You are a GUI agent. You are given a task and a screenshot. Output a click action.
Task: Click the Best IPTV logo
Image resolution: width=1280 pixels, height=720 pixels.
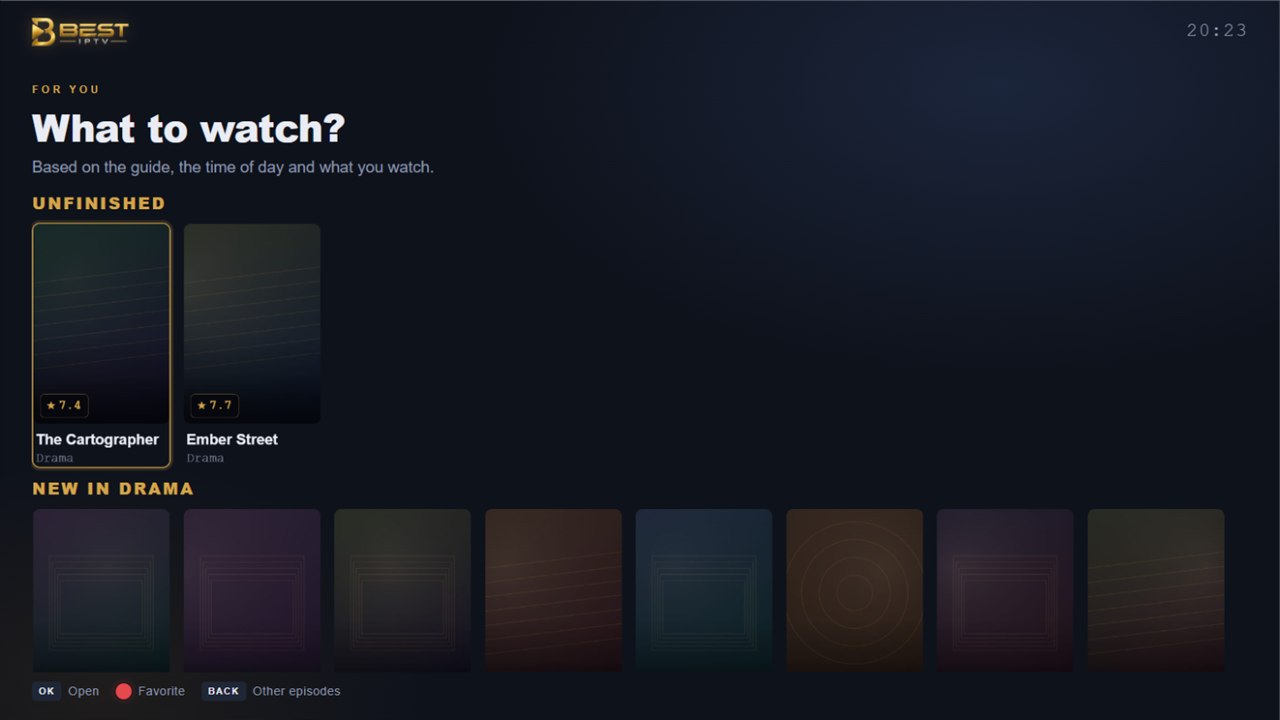pos(80,32)
